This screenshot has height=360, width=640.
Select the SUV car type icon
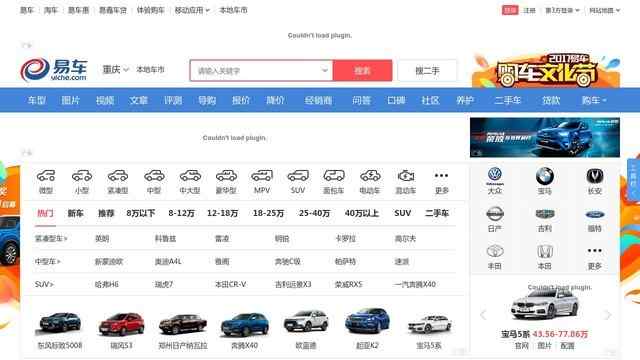(298, 176)
